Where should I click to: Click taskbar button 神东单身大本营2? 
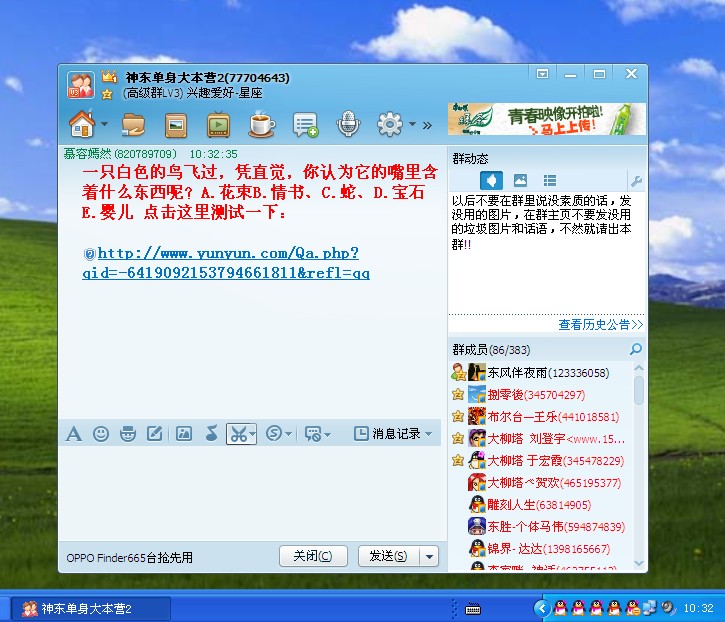[x=91, y=609]
